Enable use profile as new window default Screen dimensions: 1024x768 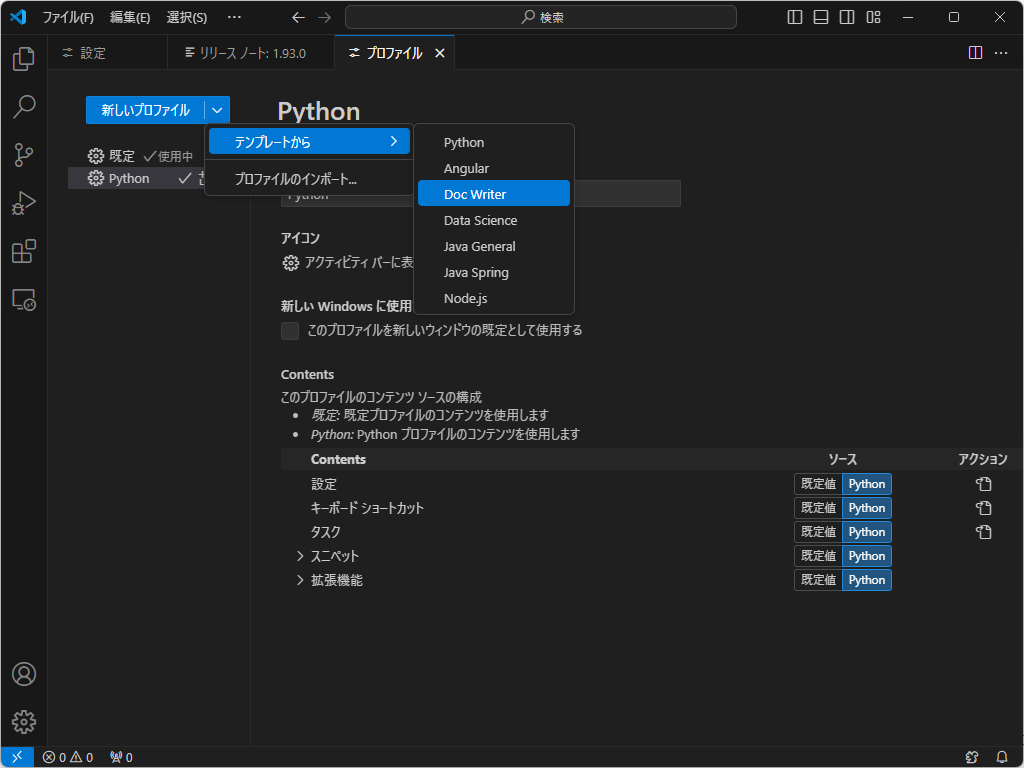[x=290, y=331]
